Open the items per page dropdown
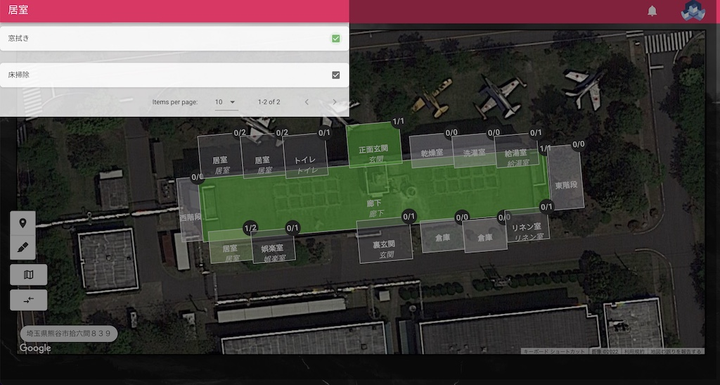720x385 pixels. 226,102
